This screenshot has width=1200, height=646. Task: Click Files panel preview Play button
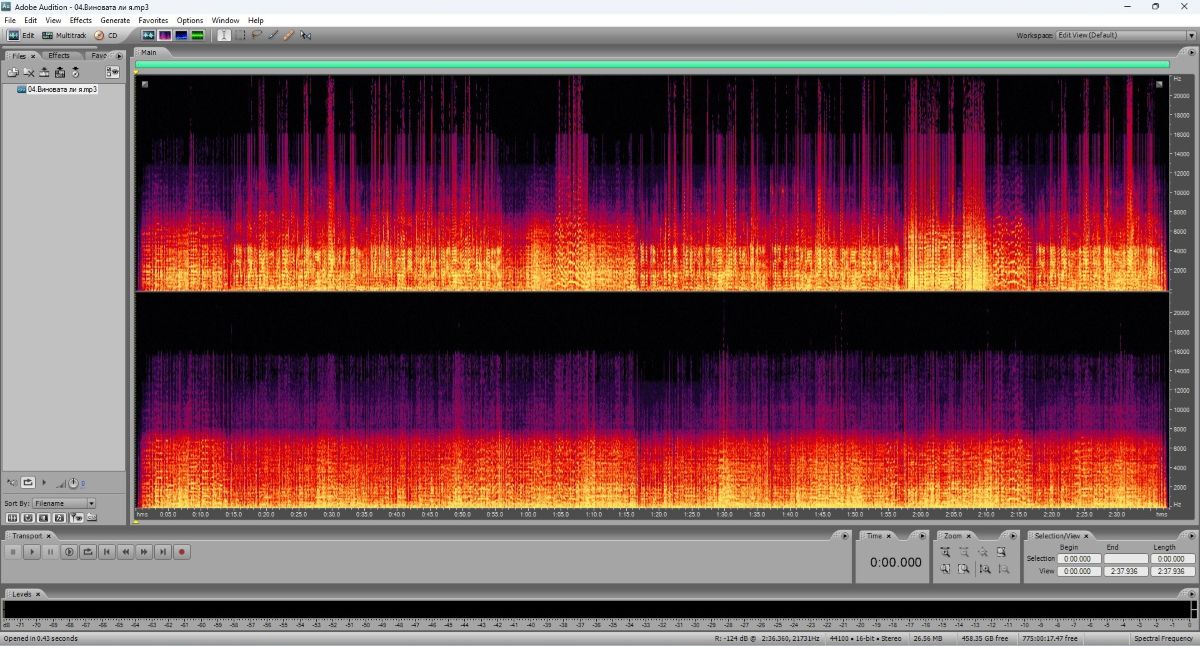(44, 483)
